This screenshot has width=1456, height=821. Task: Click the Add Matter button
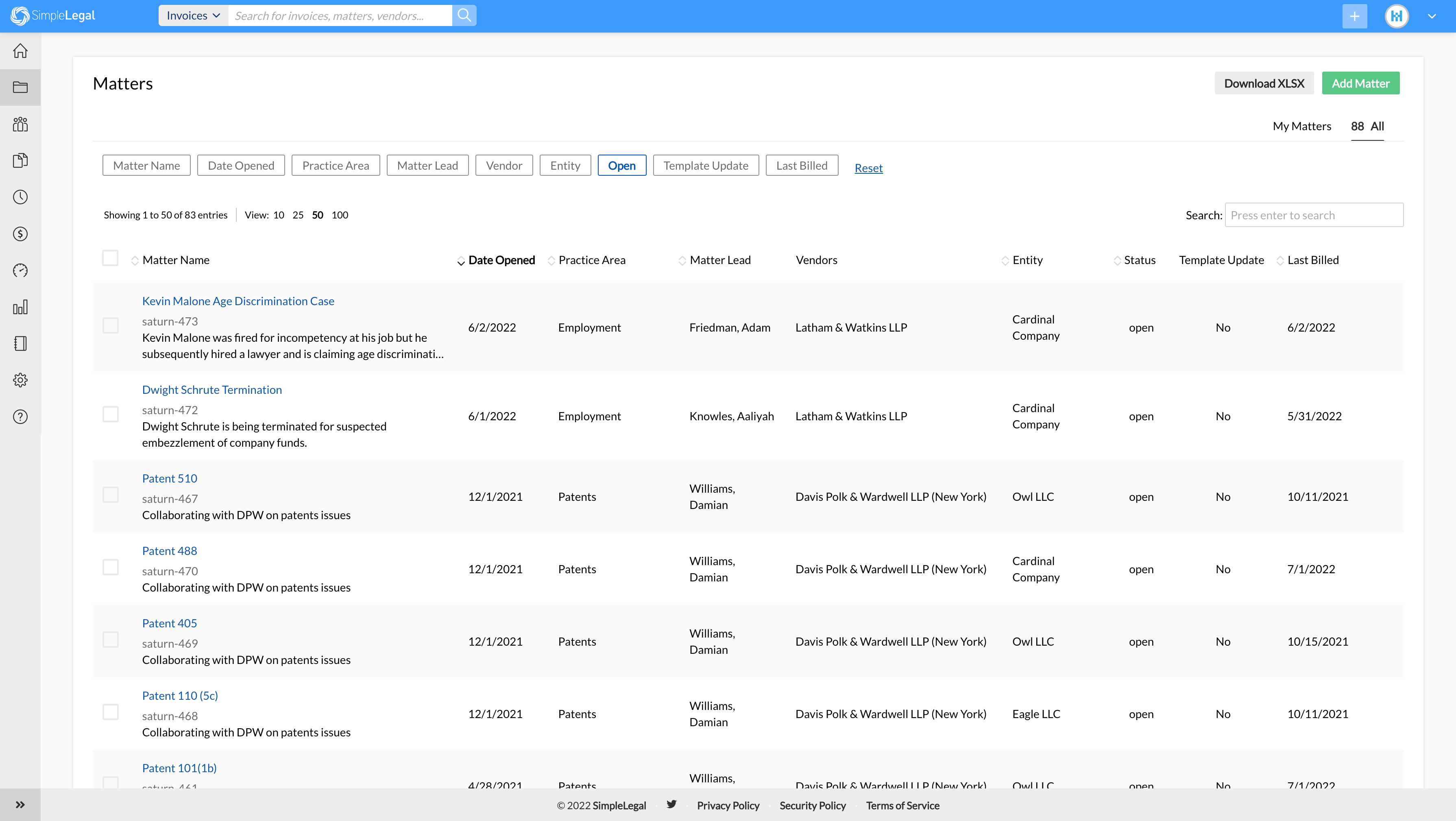(1360, 83)
